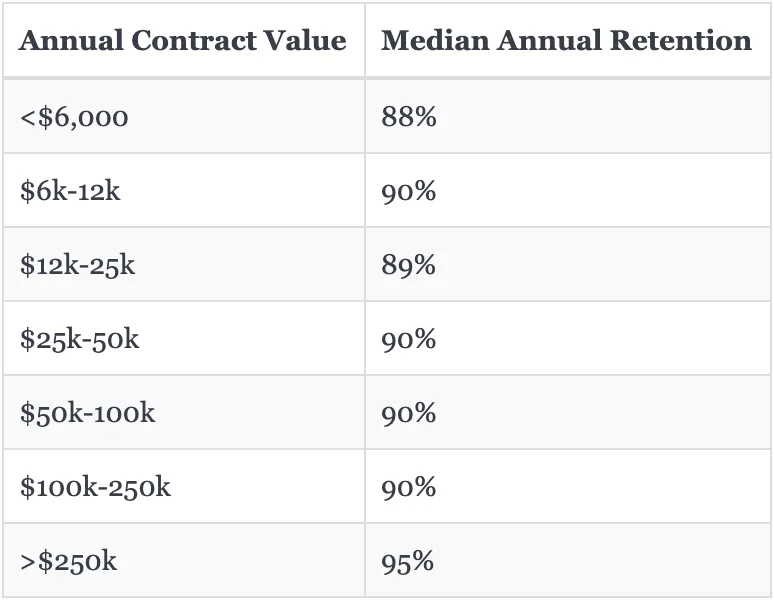Select the $50k-100k contract value cell
The height and width of the screenshot is (600, 774).
(87, 413)
